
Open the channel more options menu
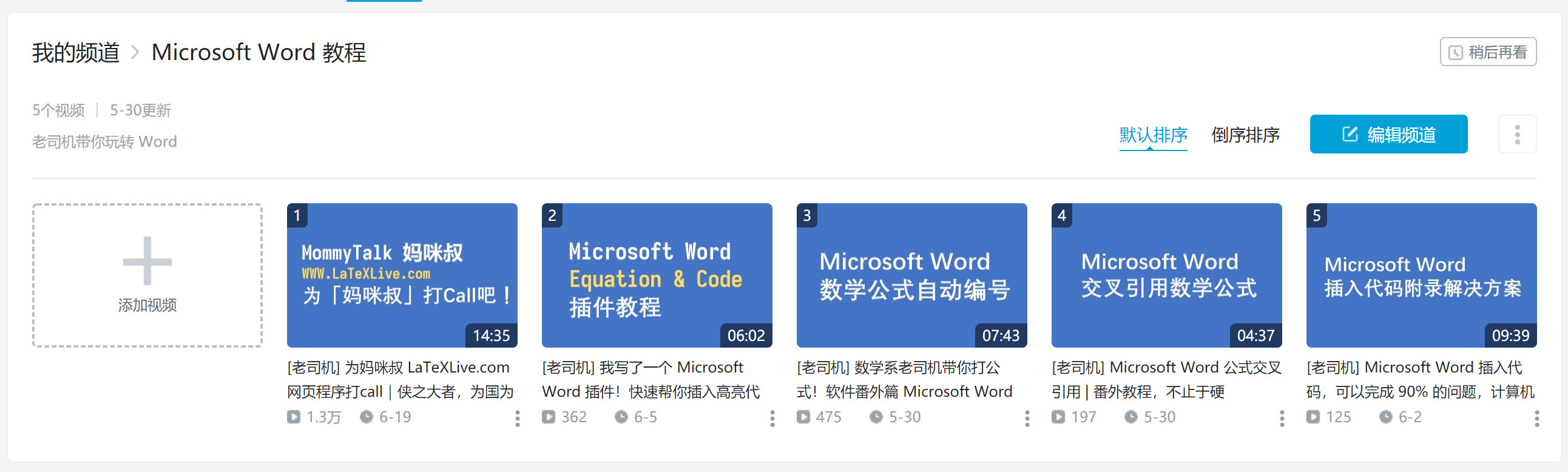[1517, 135]
